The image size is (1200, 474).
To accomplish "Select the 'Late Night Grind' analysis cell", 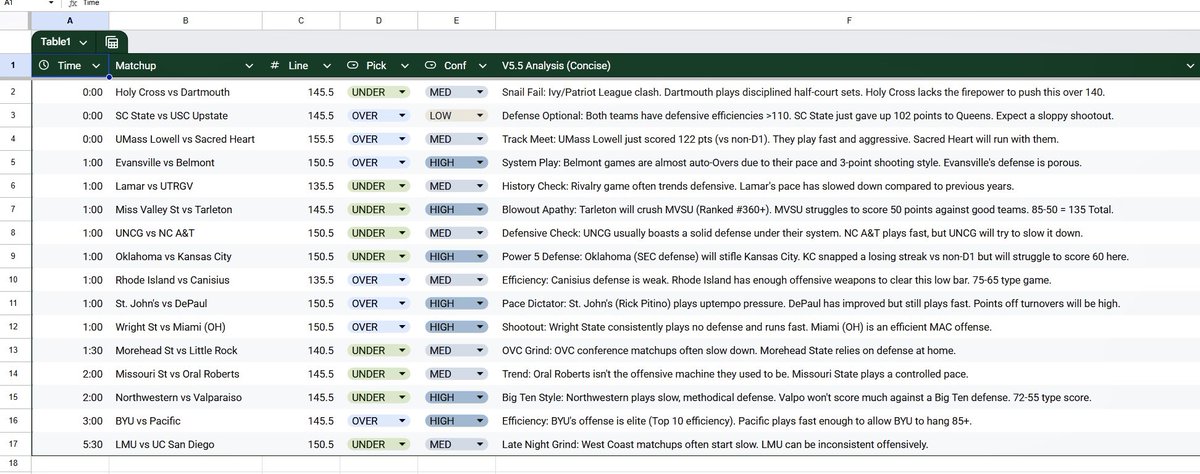I will (x=848, y=444).
